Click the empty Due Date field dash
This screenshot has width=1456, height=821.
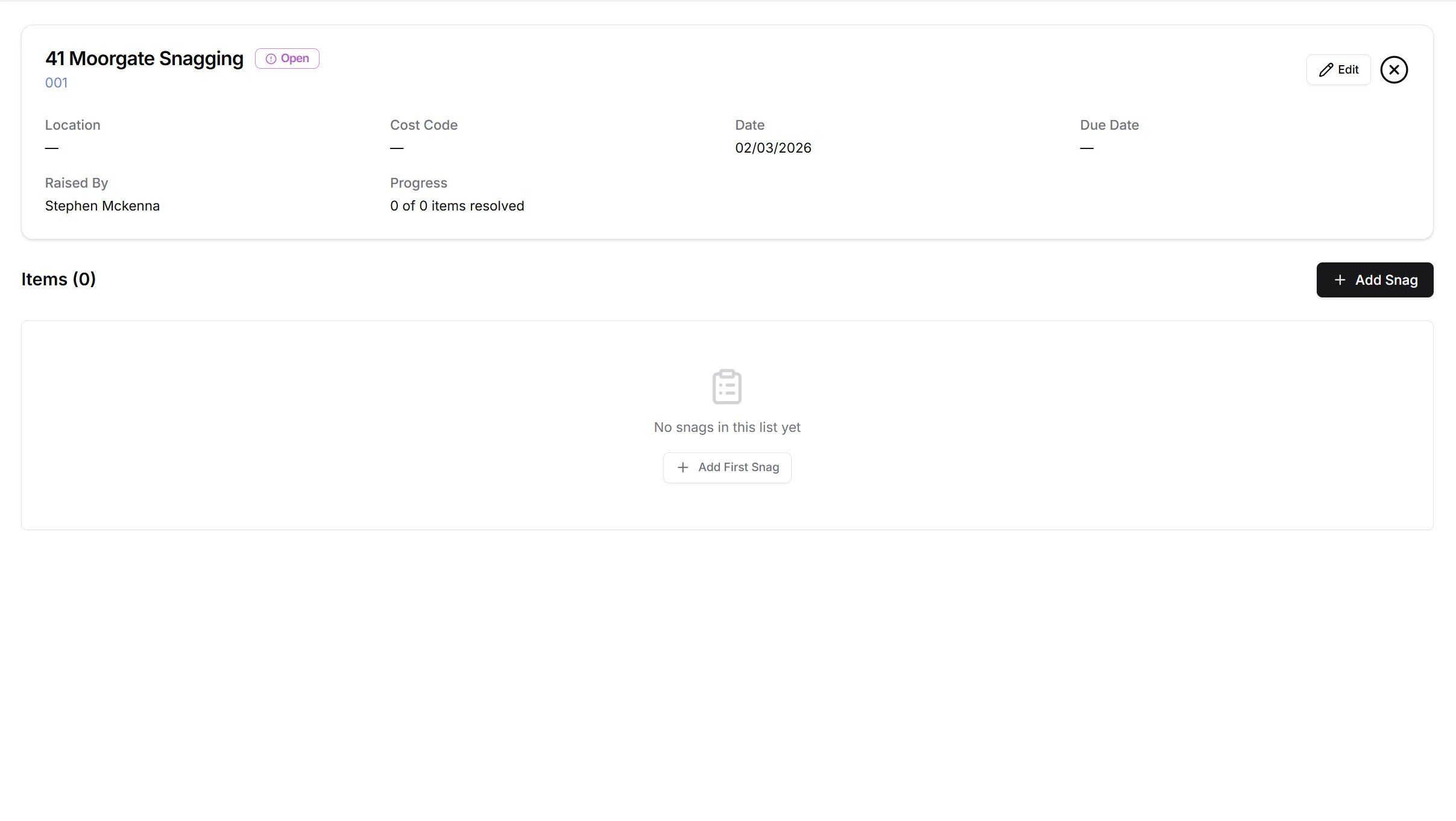coord(1087,147)
